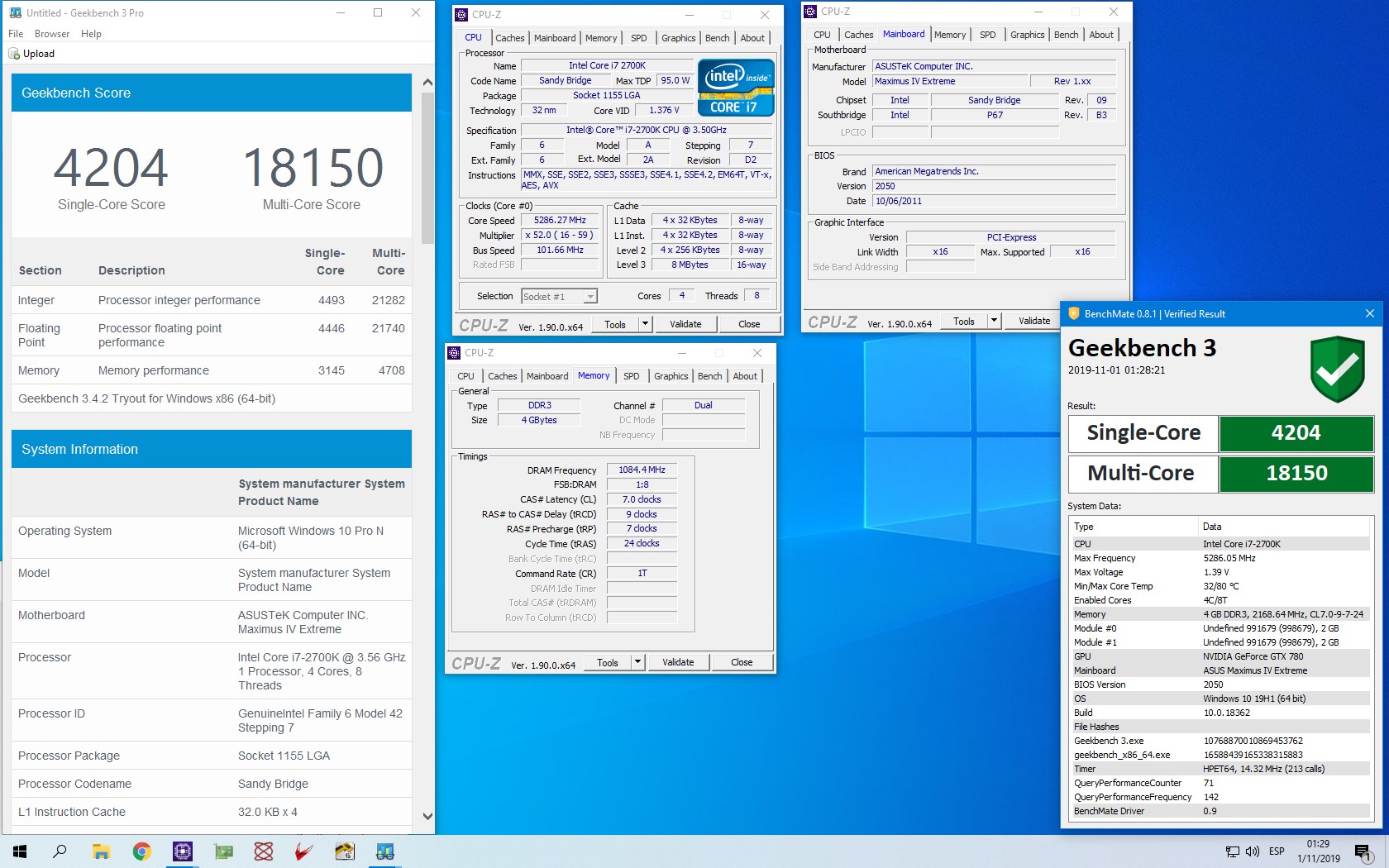Click the title bar icon of the CPU-Z window showing the CPU tab
The width and height of the screenshot is (1389, 868).
click(x=462, y=14)
